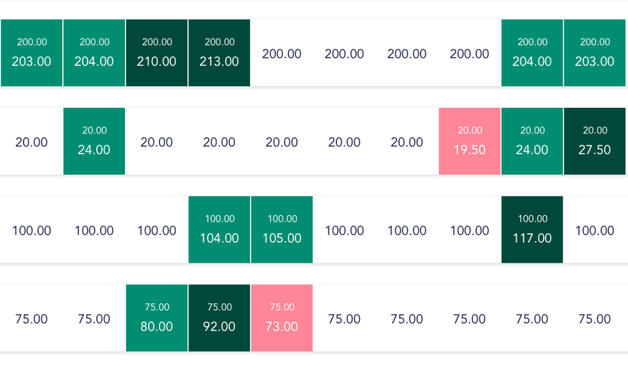Click the 204.00 cell beside 210.00
Viewport: 628px width, 366px height.
[x=94, y=53]
